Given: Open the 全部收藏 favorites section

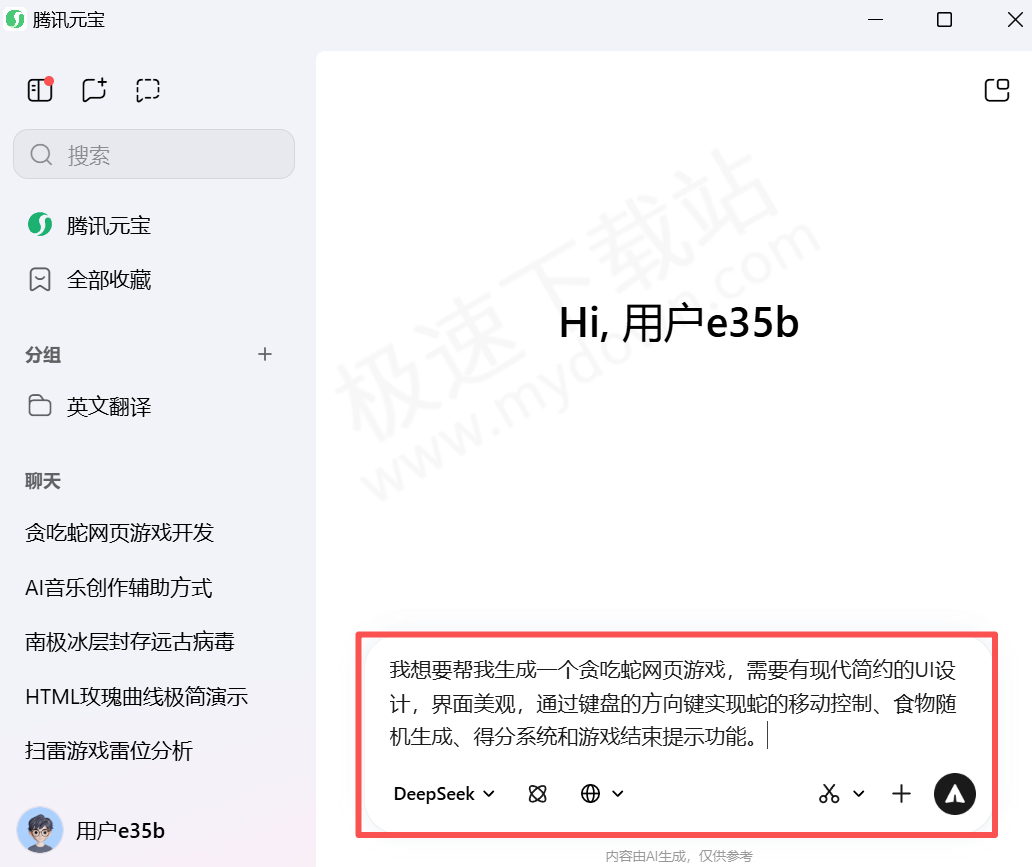Looking at the screenshot, I should (108, 279).
